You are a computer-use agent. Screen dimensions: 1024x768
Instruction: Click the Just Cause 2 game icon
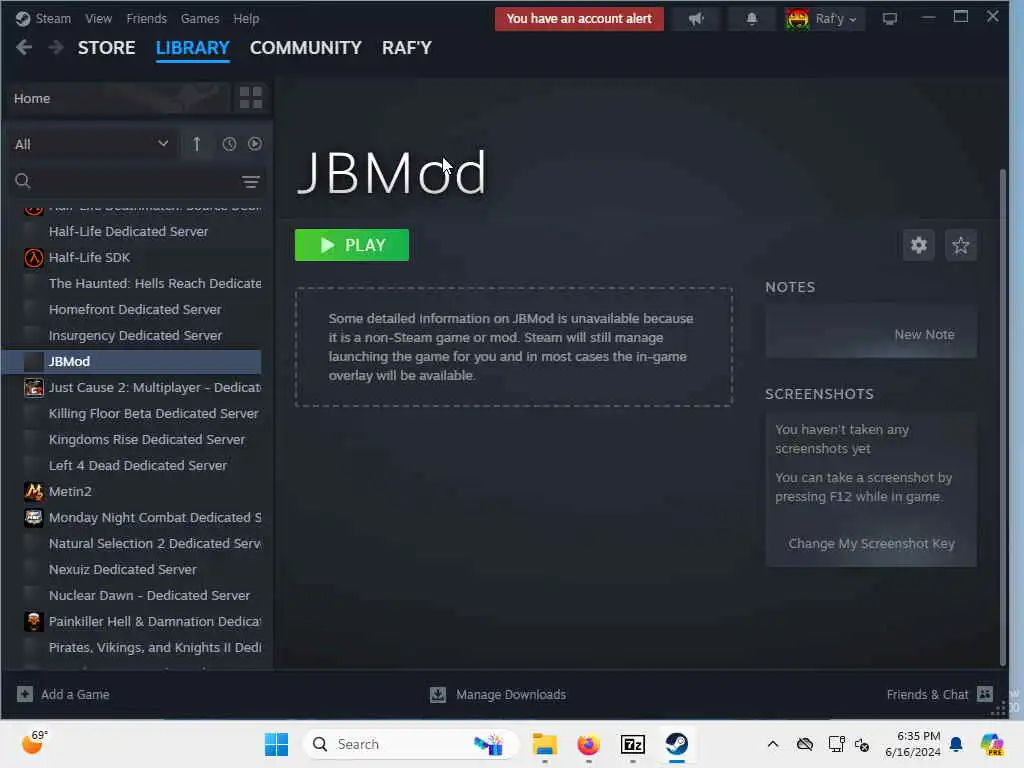(34, 387)
